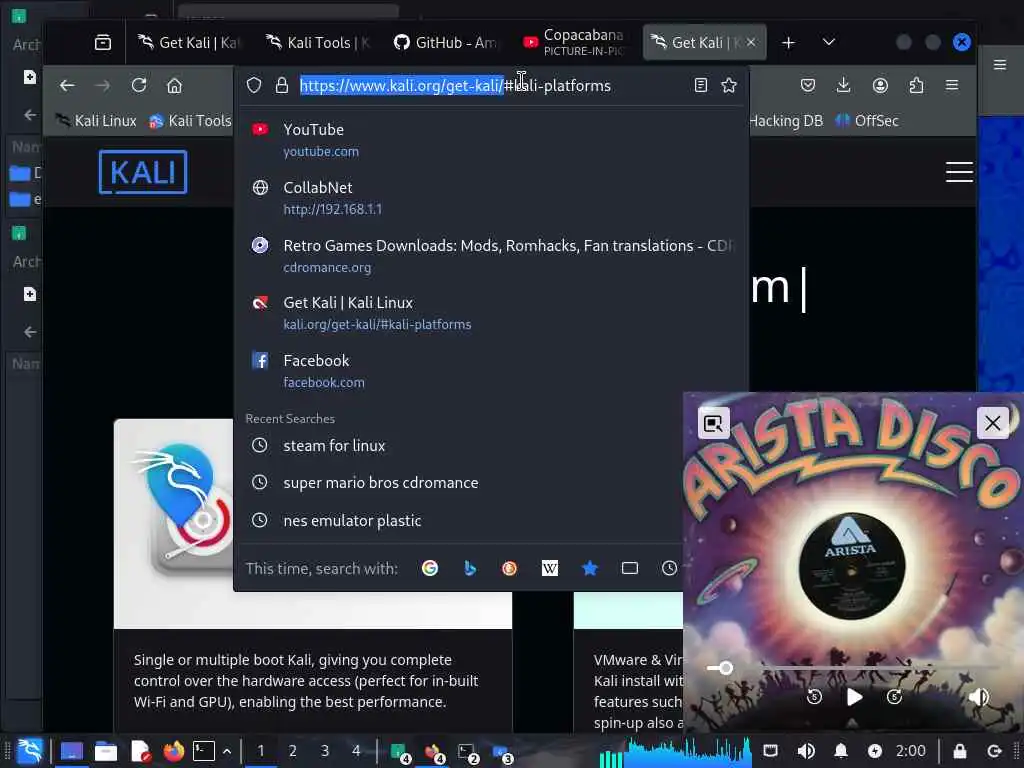Open the Firefox account icon
This screenshot has width=1024, height=768.
[880, 86]
